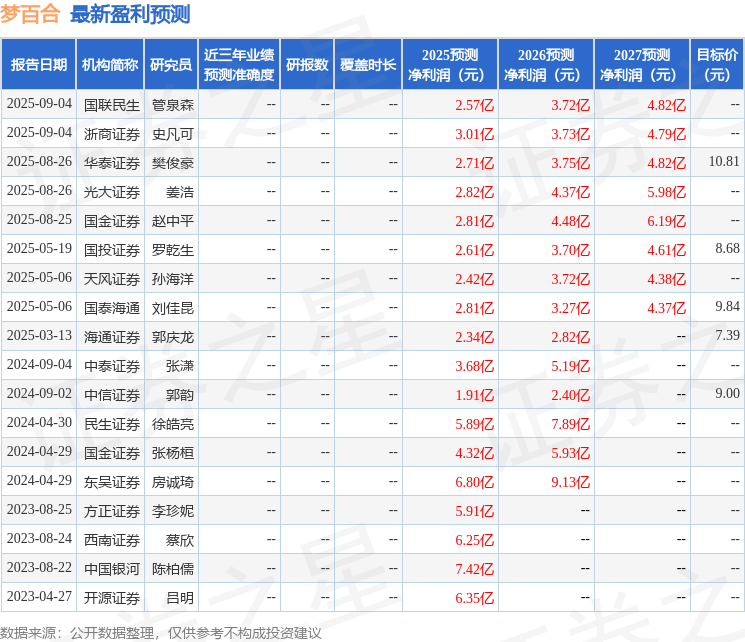
Task: Select the 2025-03-13 report date cell
Action: (39, 336)
